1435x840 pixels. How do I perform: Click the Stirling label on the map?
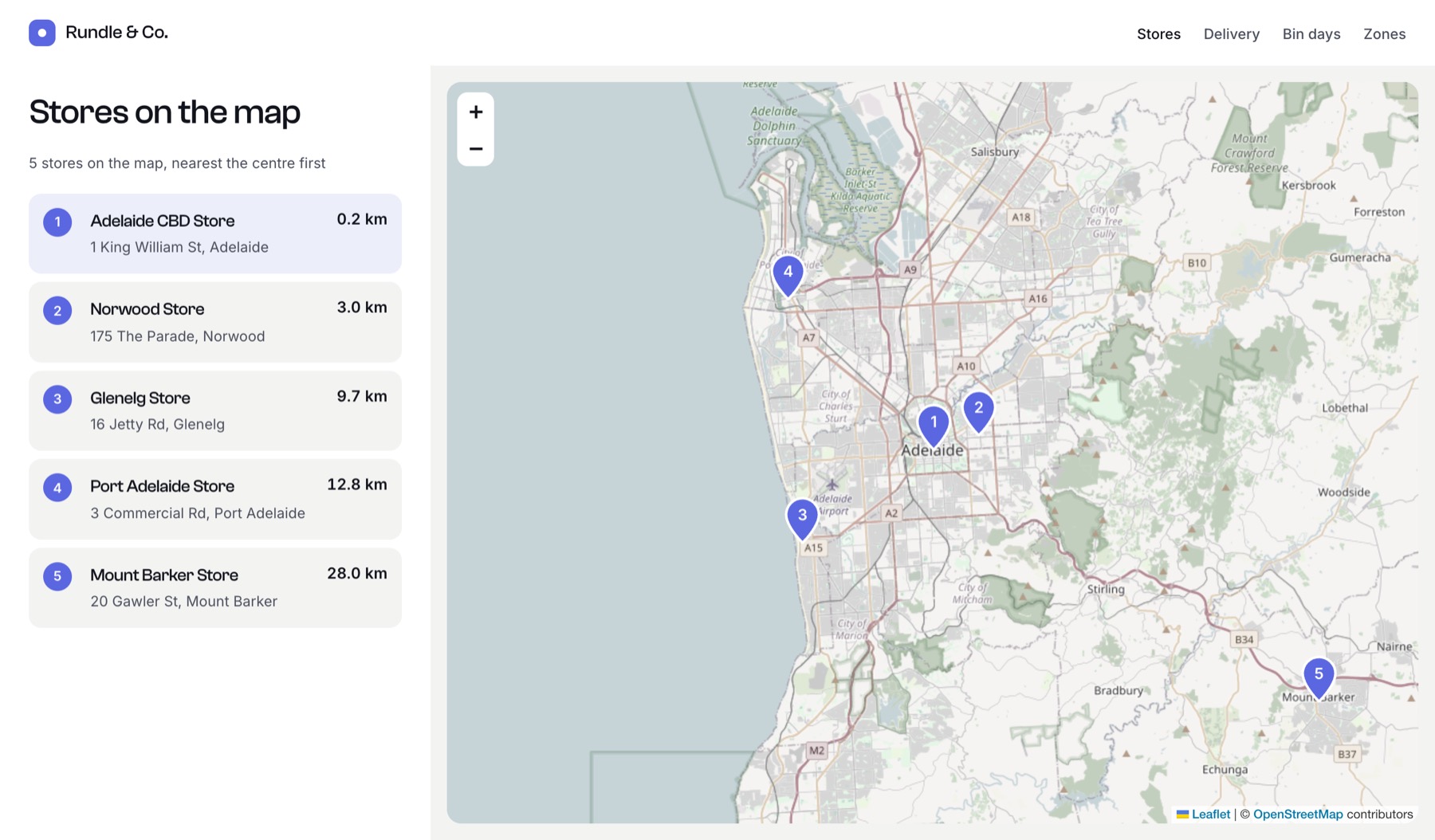(1106, 589)
